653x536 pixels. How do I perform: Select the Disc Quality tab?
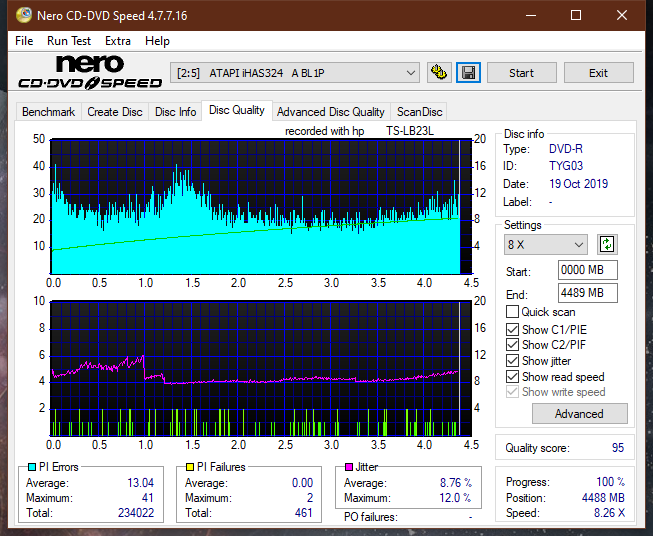[x=237, y=110]
